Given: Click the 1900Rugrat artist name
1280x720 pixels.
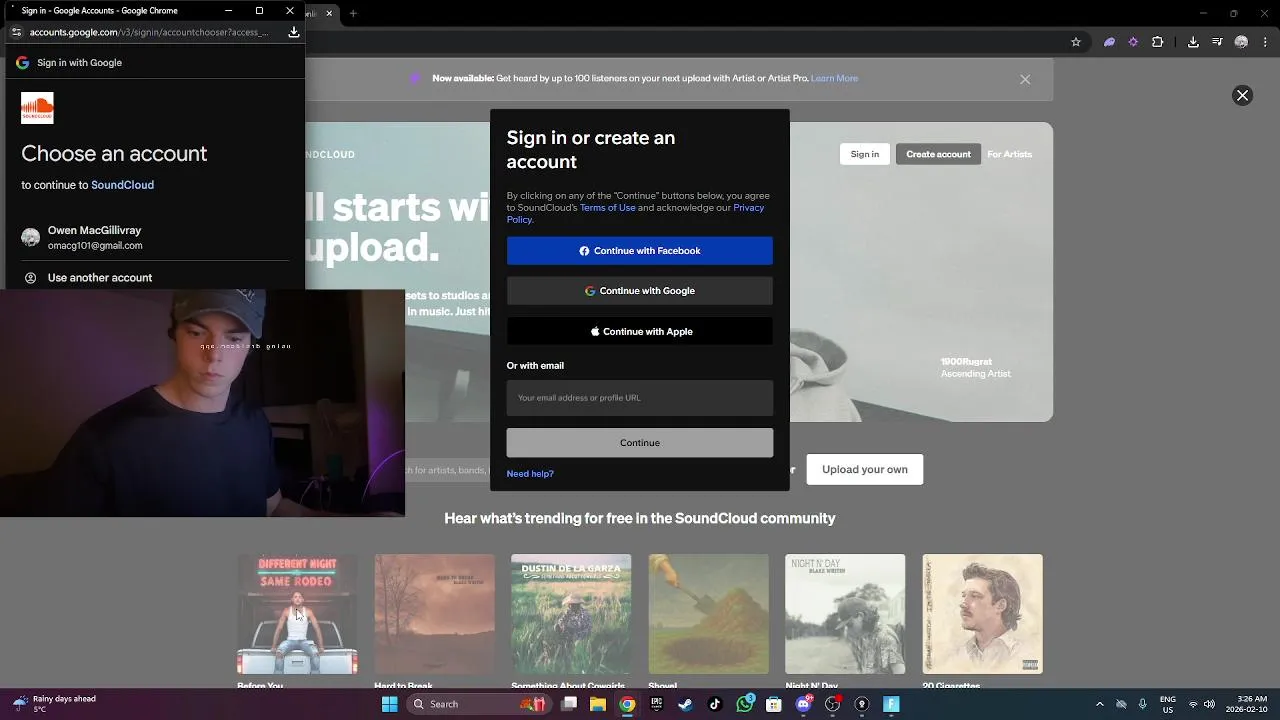Looking at the screenshot, I should click(x=966, y=361).
